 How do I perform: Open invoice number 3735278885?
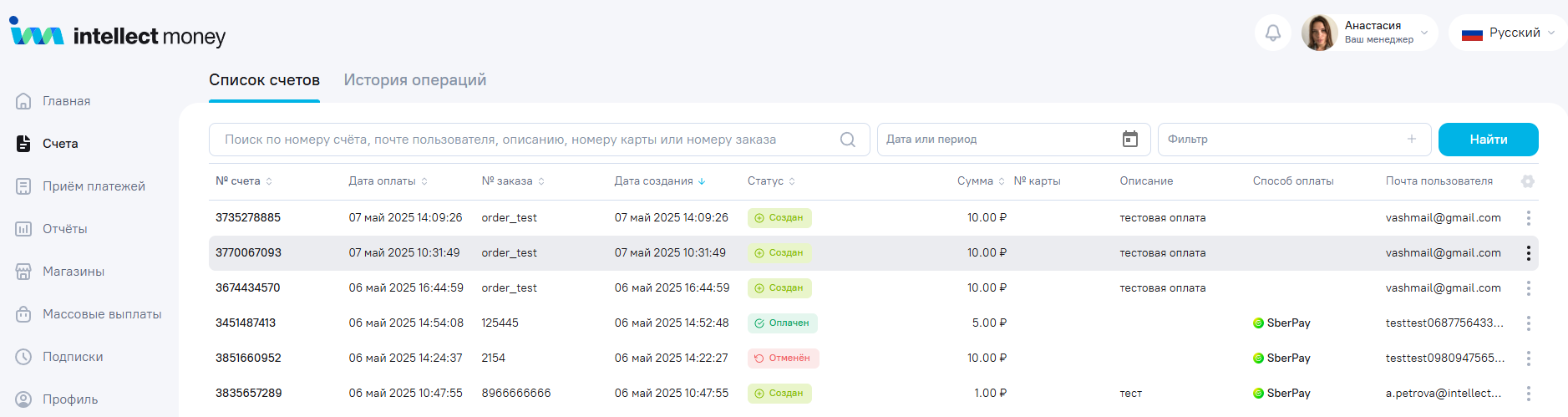tap(248, 218)
